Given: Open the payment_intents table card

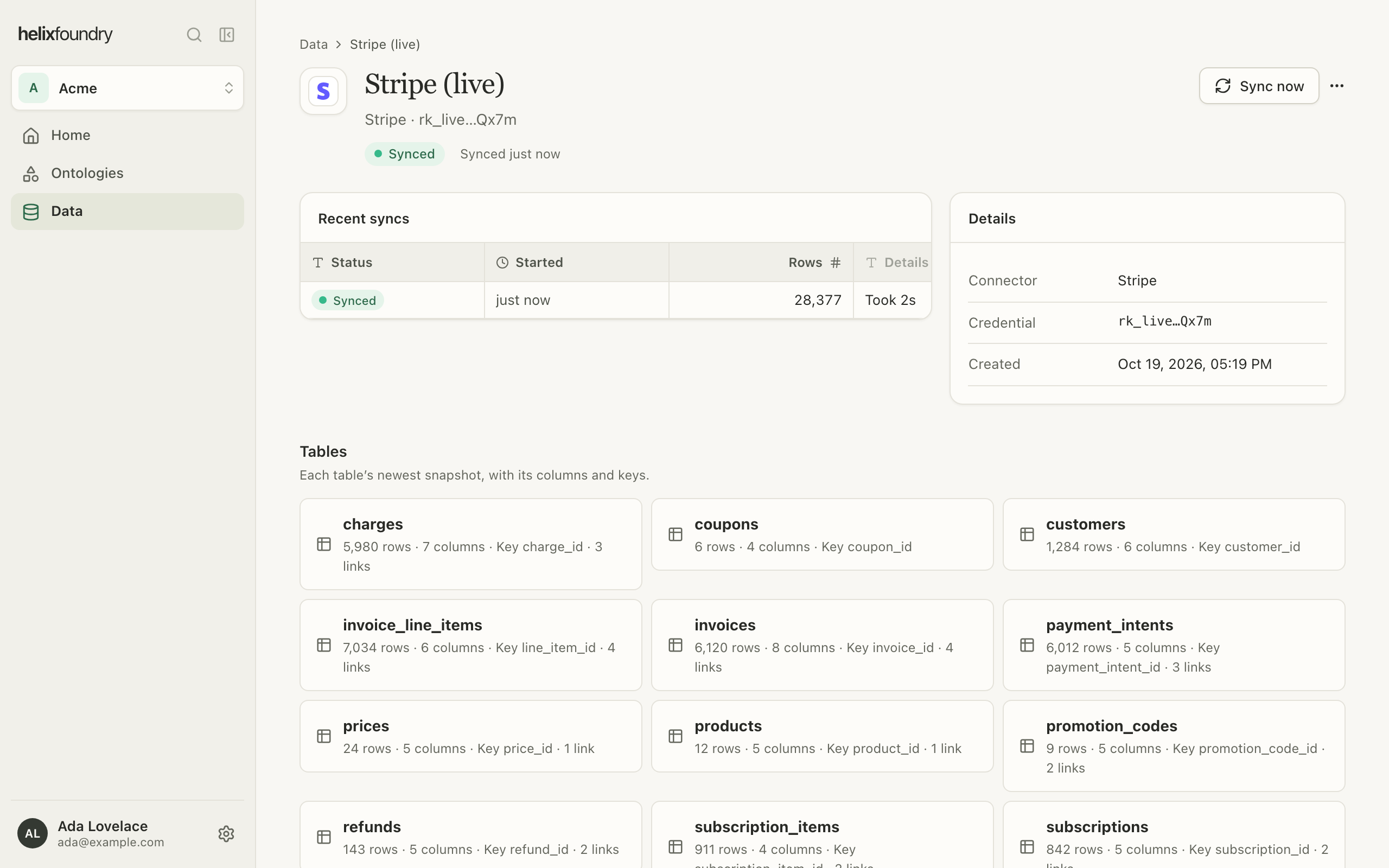Looking at the screenshot, I should pyautogui.click(x=1174, y=644).
